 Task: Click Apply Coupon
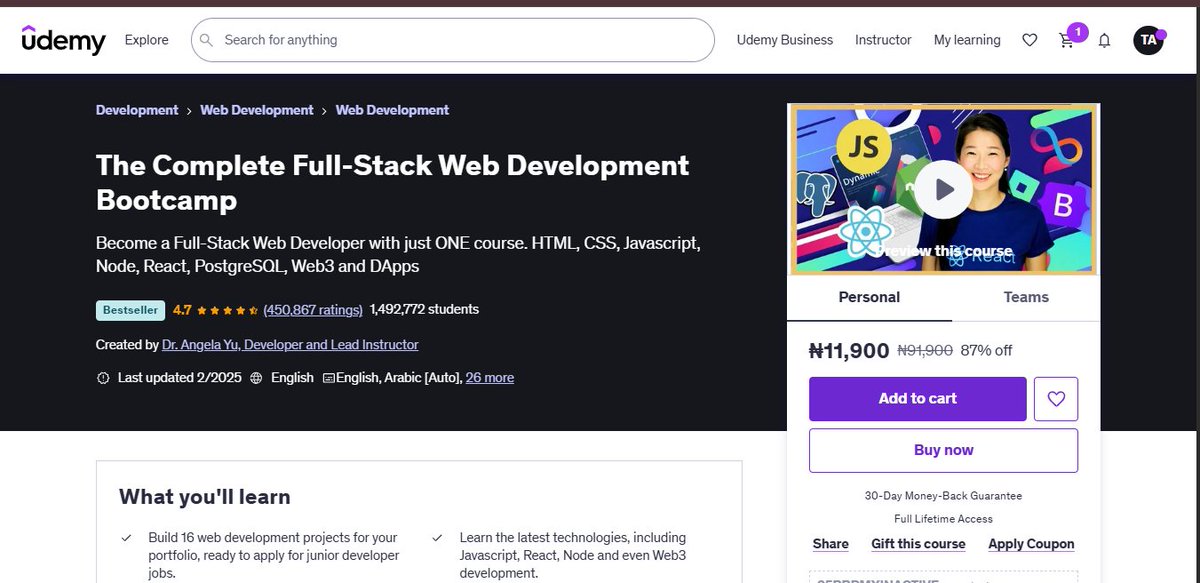click(1031, 544)
